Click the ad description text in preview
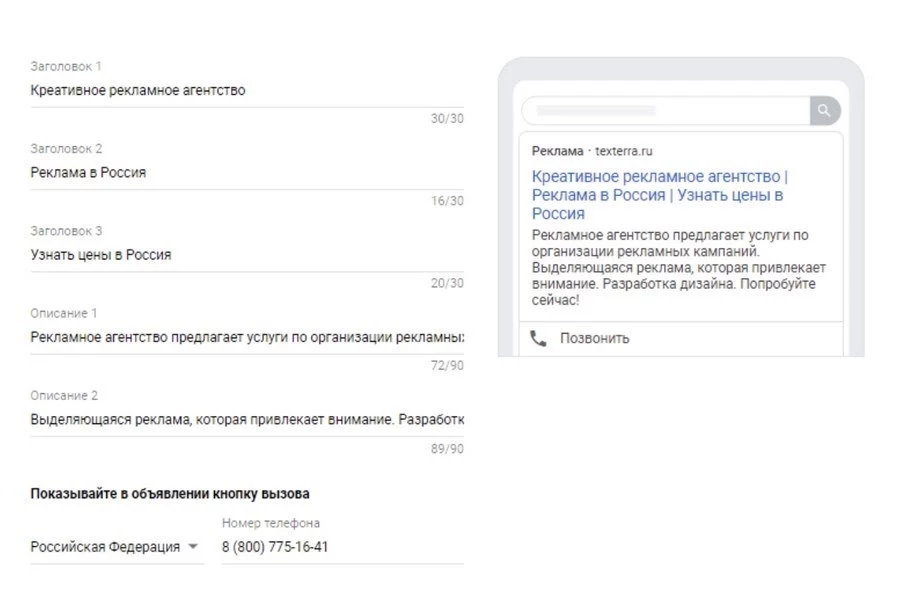 (673, 267)
